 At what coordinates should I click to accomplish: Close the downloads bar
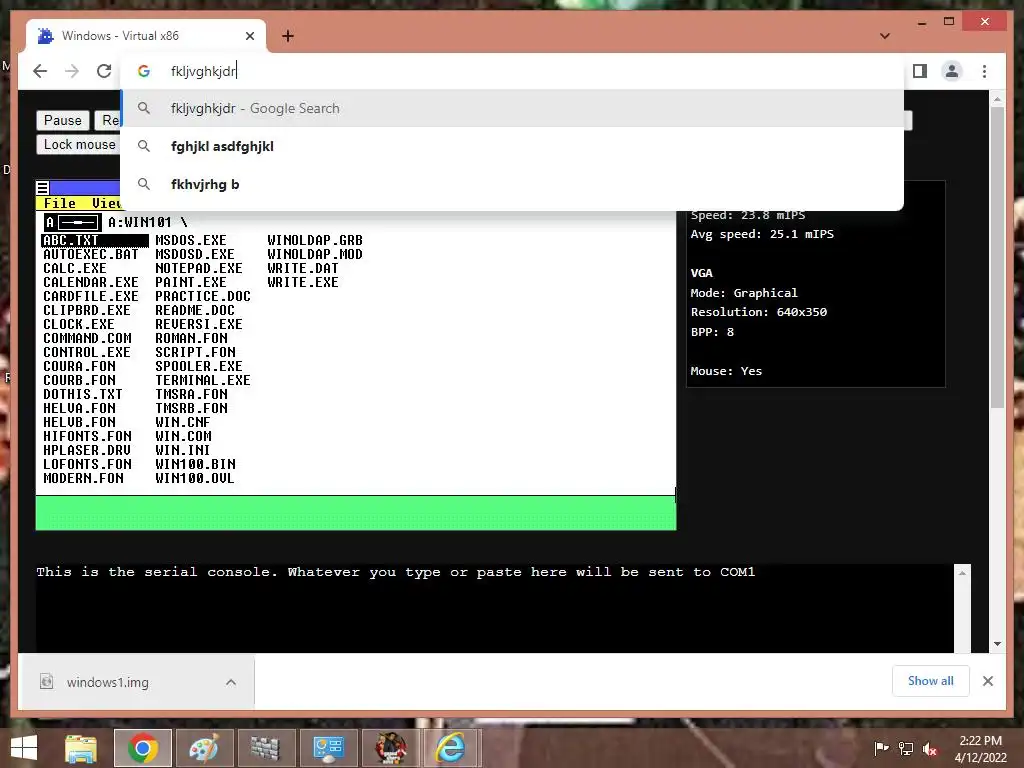point(987,681)
